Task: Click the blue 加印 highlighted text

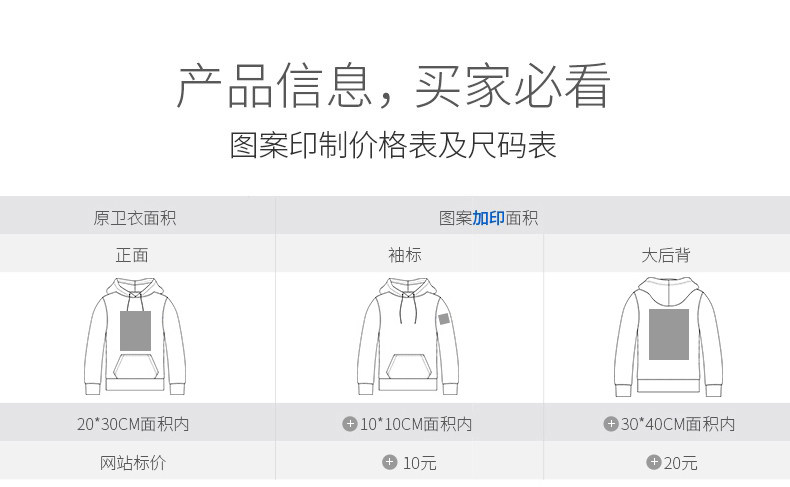Action: (x=488, y=218)
